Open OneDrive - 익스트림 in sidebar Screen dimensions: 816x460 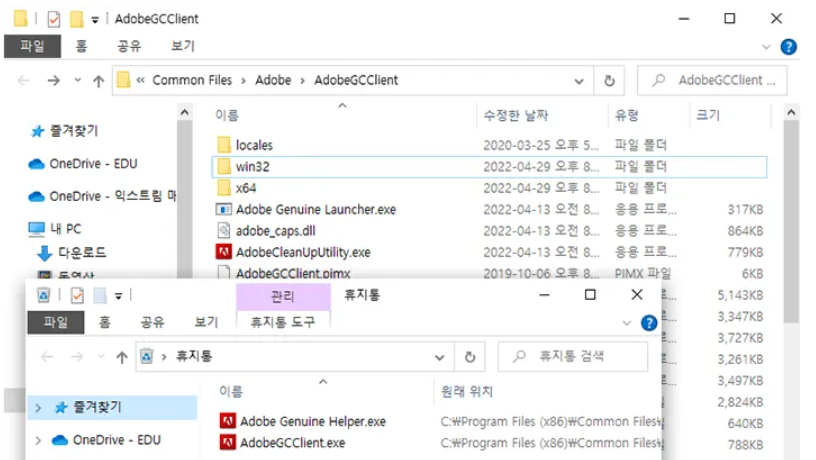click(x=103, y=197)
